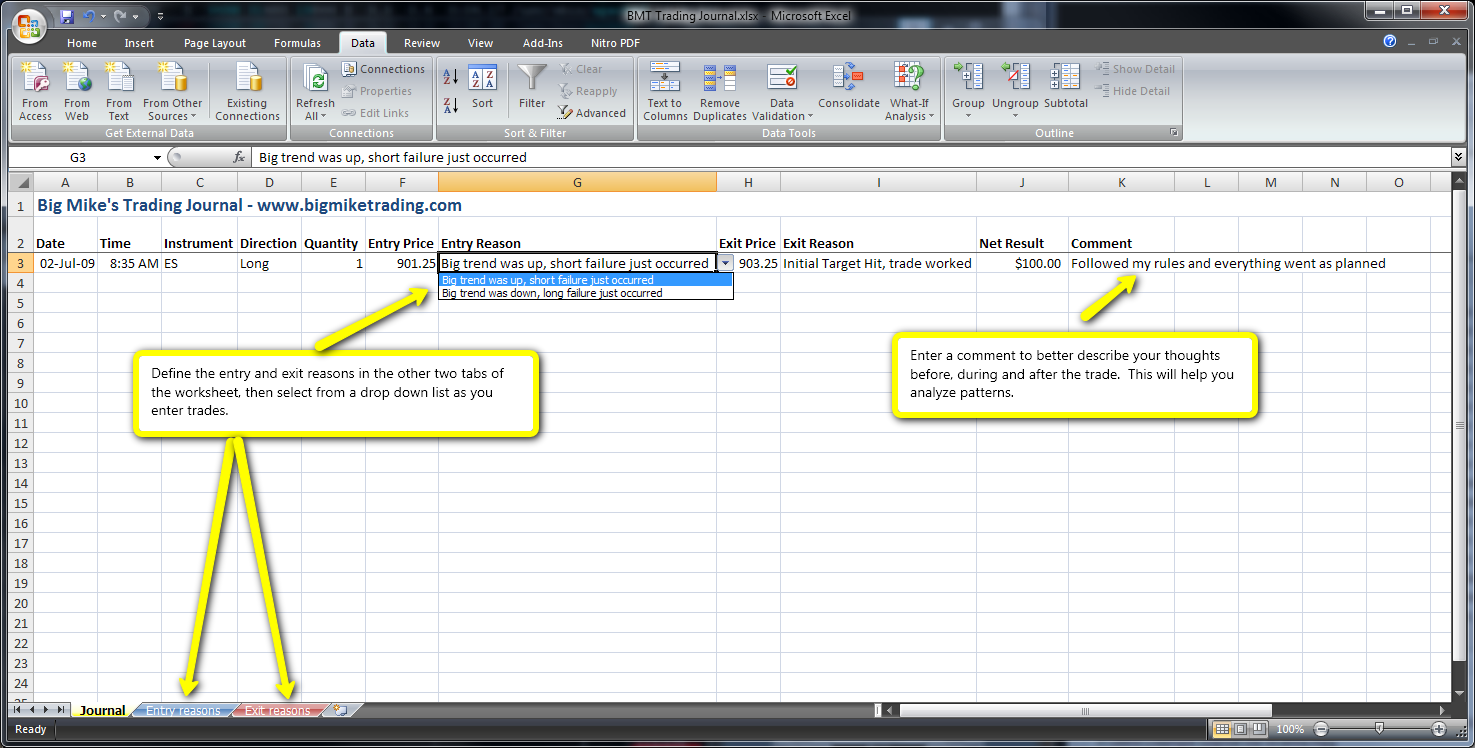Go to the Page Layout tab
This screenshot has height=748, width=1475.
click(x=215, y=43)
